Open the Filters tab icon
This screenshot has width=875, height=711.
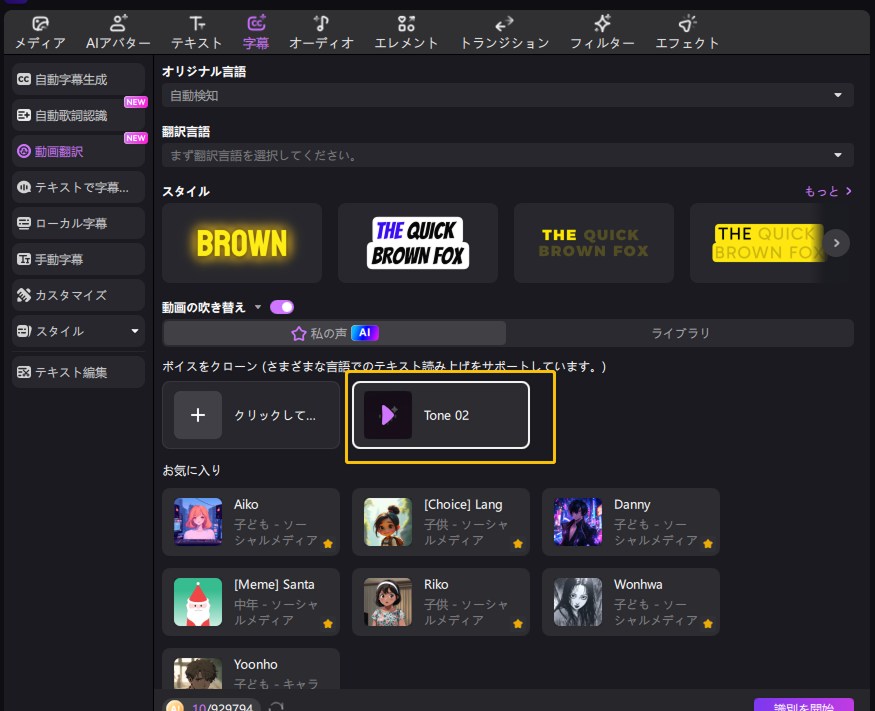[x=602, y=23]
